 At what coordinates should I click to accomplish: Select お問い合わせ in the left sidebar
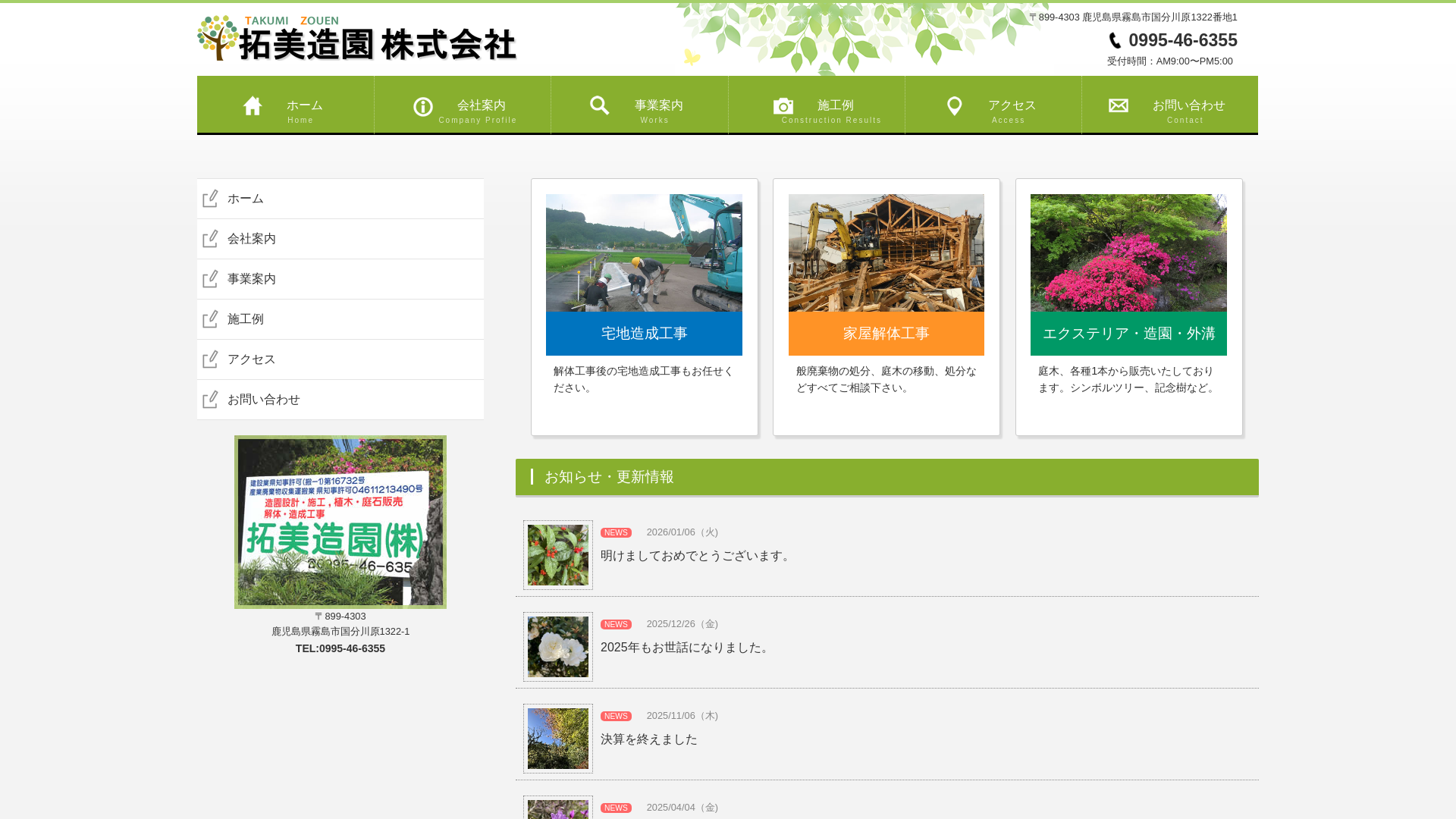tap(264, 400)
